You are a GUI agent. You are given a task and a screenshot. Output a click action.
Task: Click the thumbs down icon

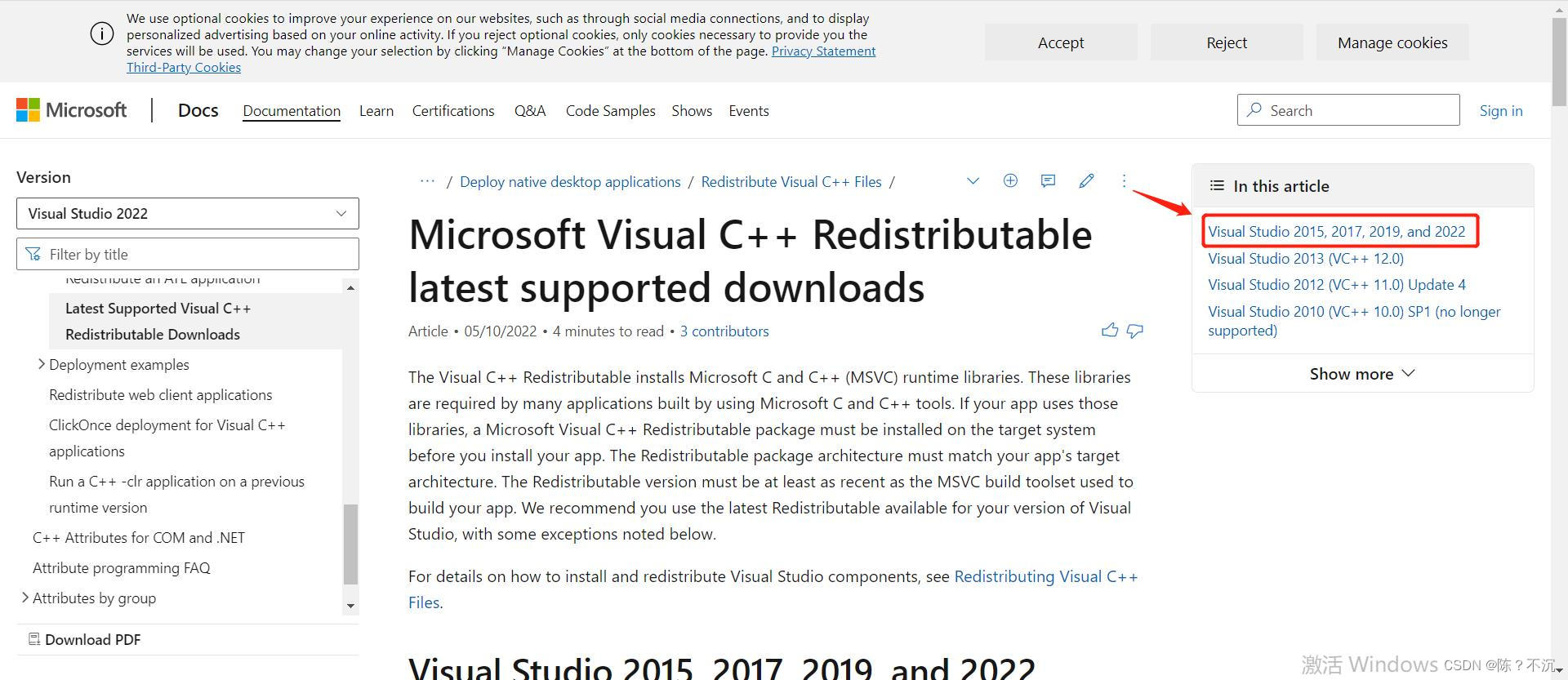click(x=1135, y=331)
